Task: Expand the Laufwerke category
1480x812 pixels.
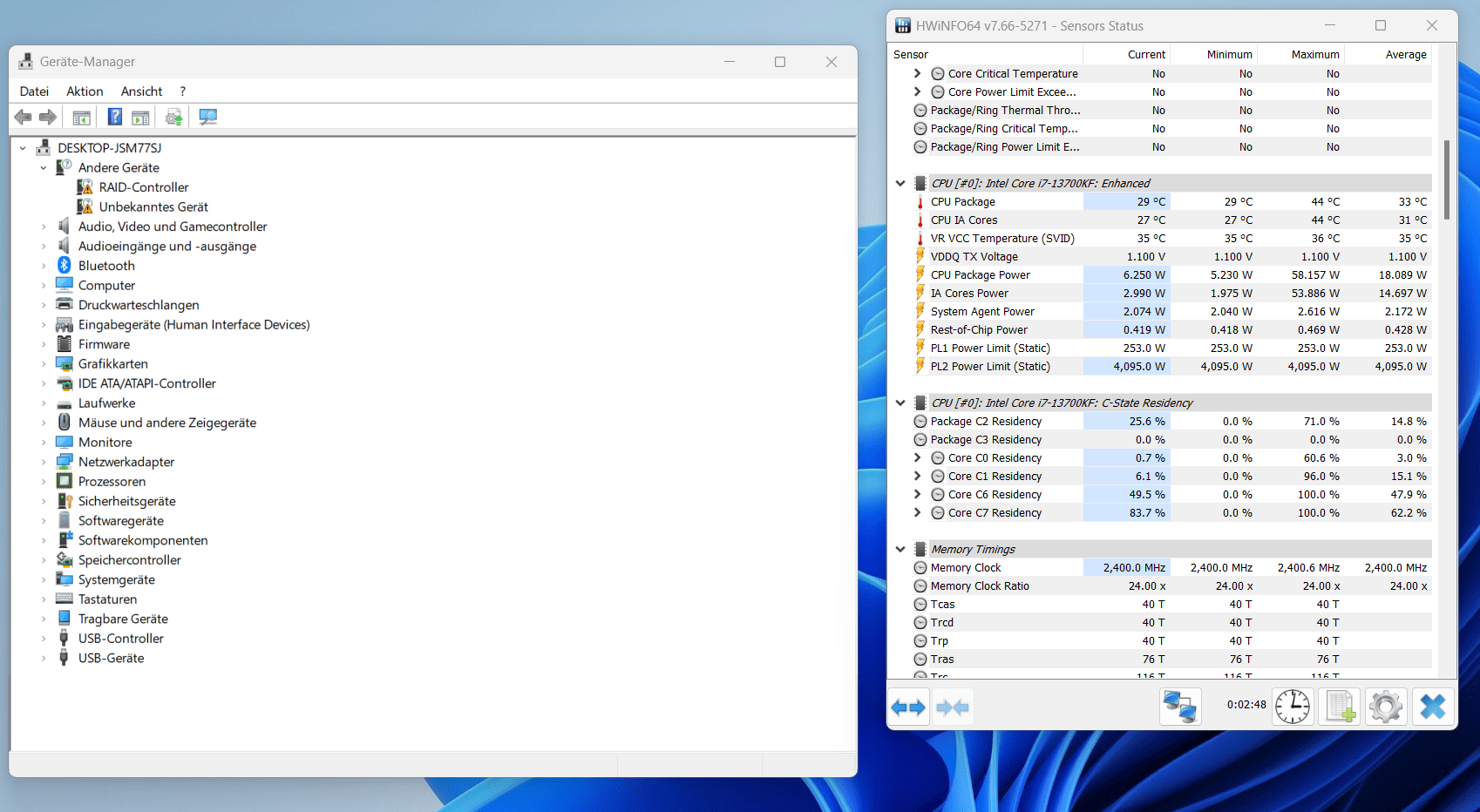Action: 44,403
